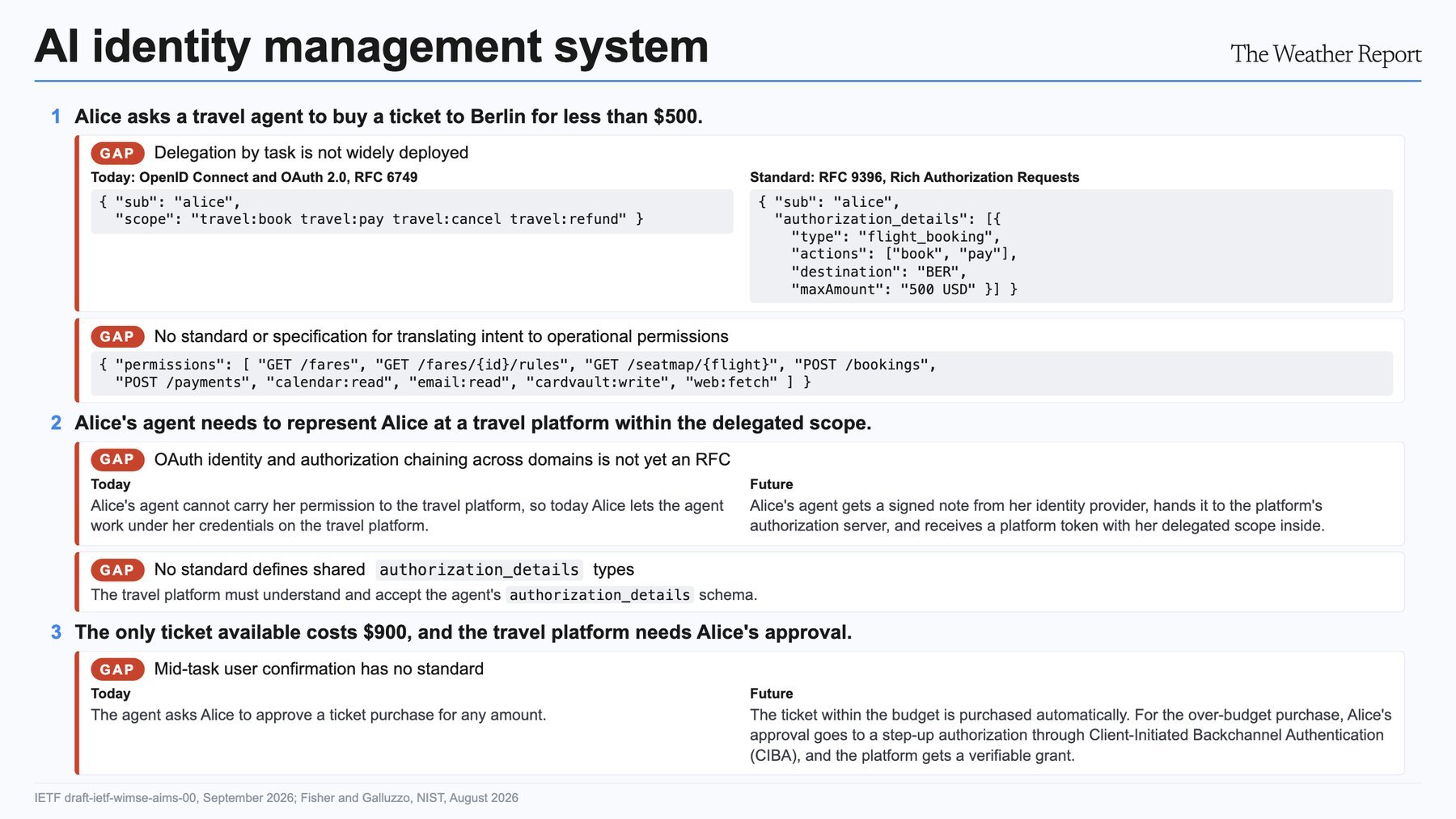Click "Today" label above "Alice's agent cannot carry"
1456x819 pixels.
[x=111, y=484]
